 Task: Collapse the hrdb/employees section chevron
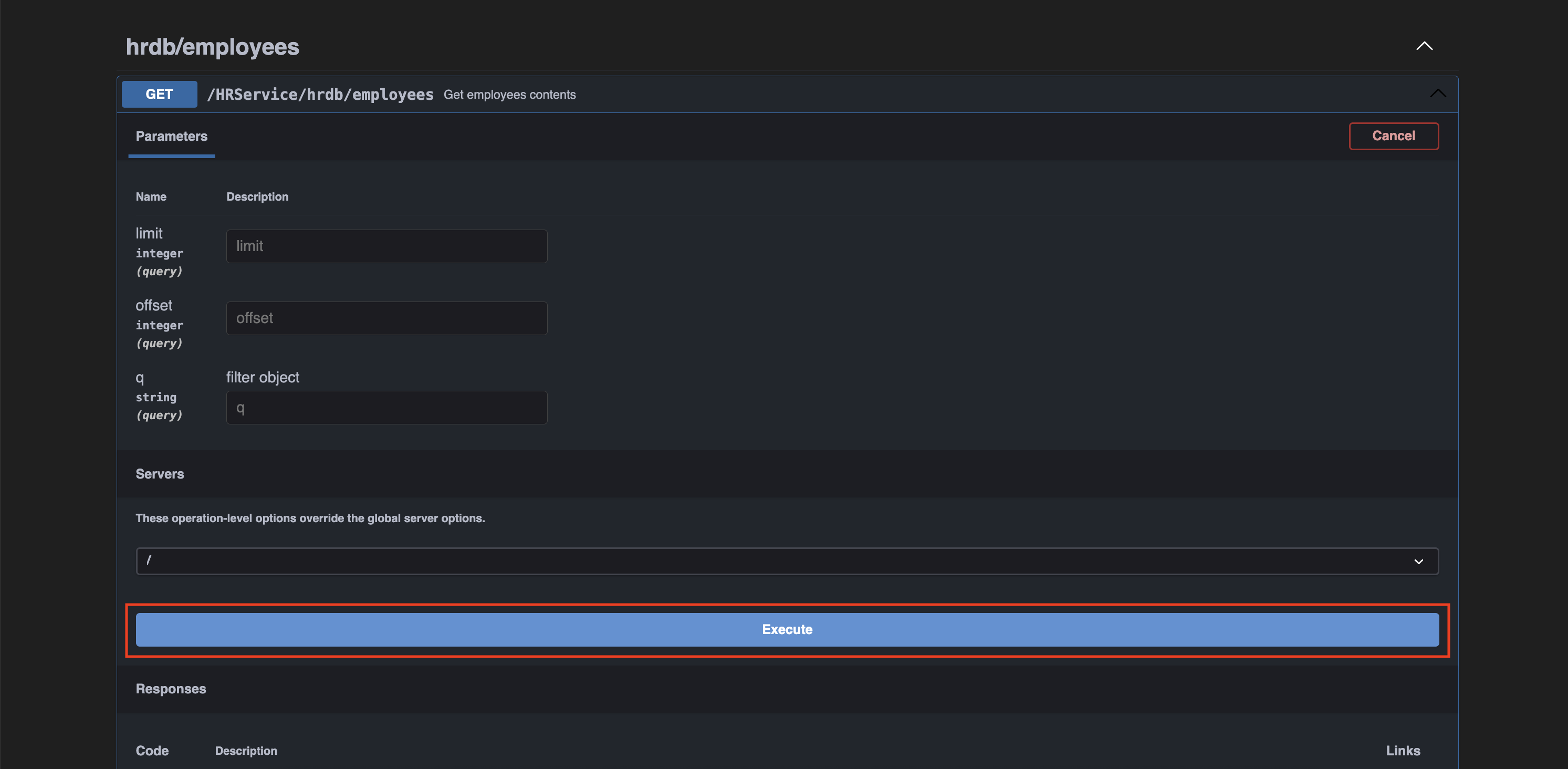tap(1424, 46)
